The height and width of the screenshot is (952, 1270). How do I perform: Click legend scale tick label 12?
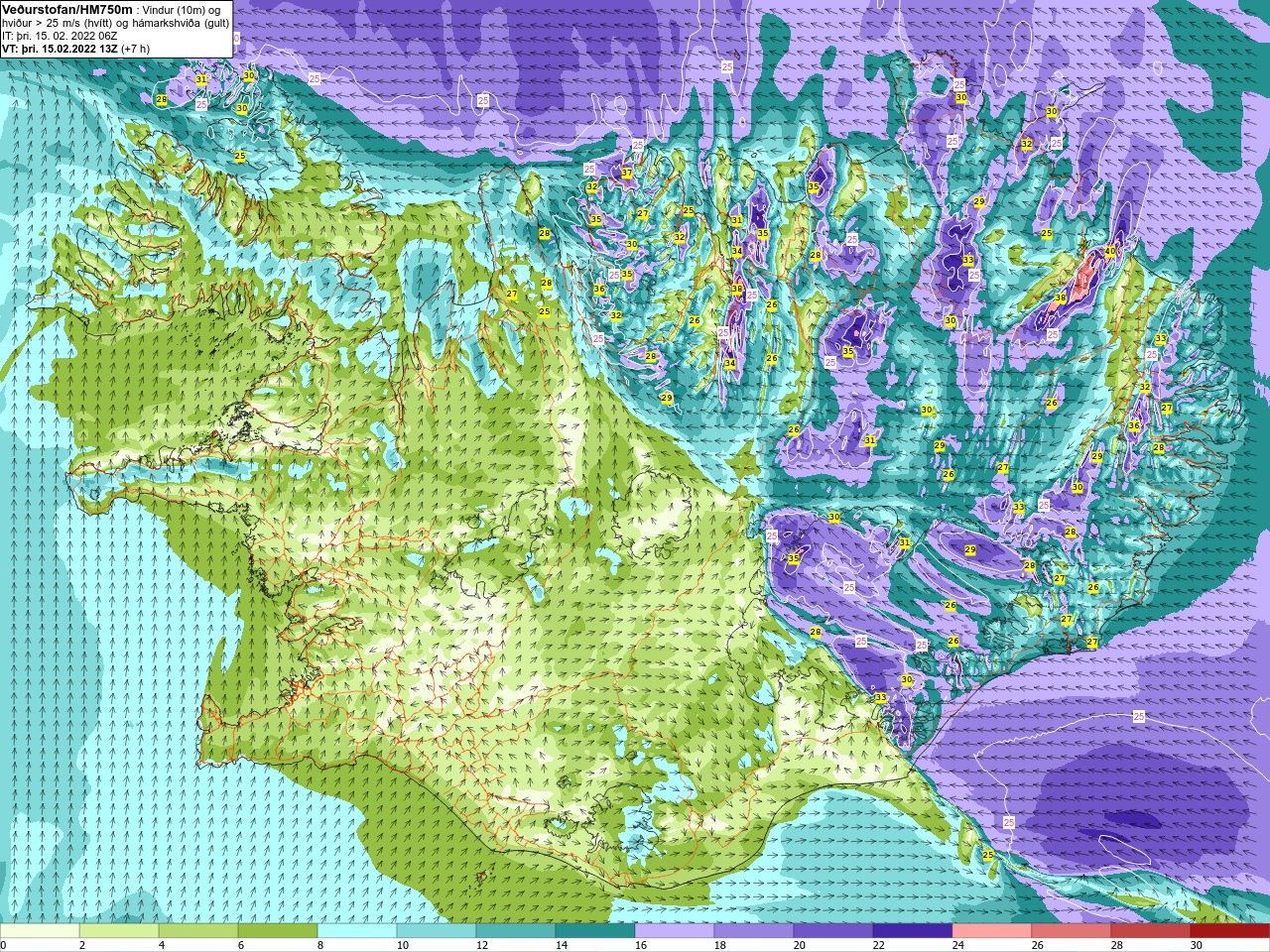(482, 945)
